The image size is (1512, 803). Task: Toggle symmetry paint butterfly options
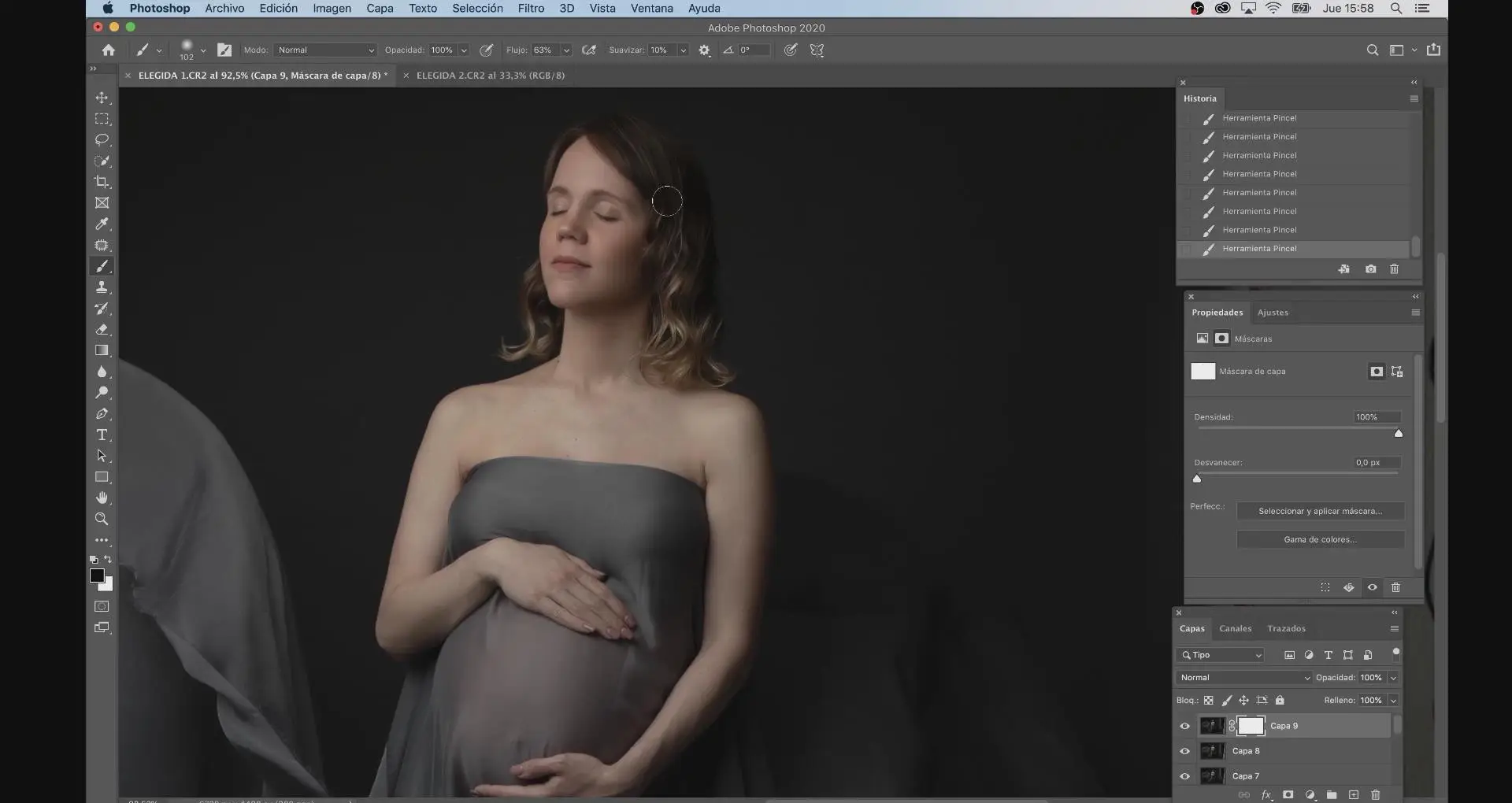pos(817,50)
